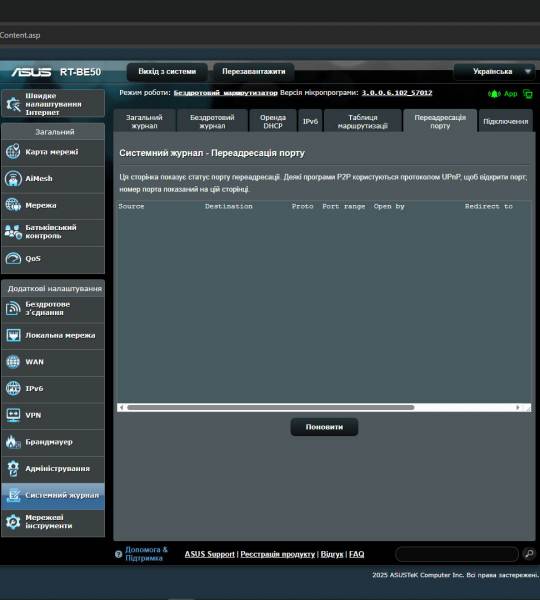Open Локальна мережа menu item
Image resolution: width=540 pixels, height=600 pixels.
point(53,336)
